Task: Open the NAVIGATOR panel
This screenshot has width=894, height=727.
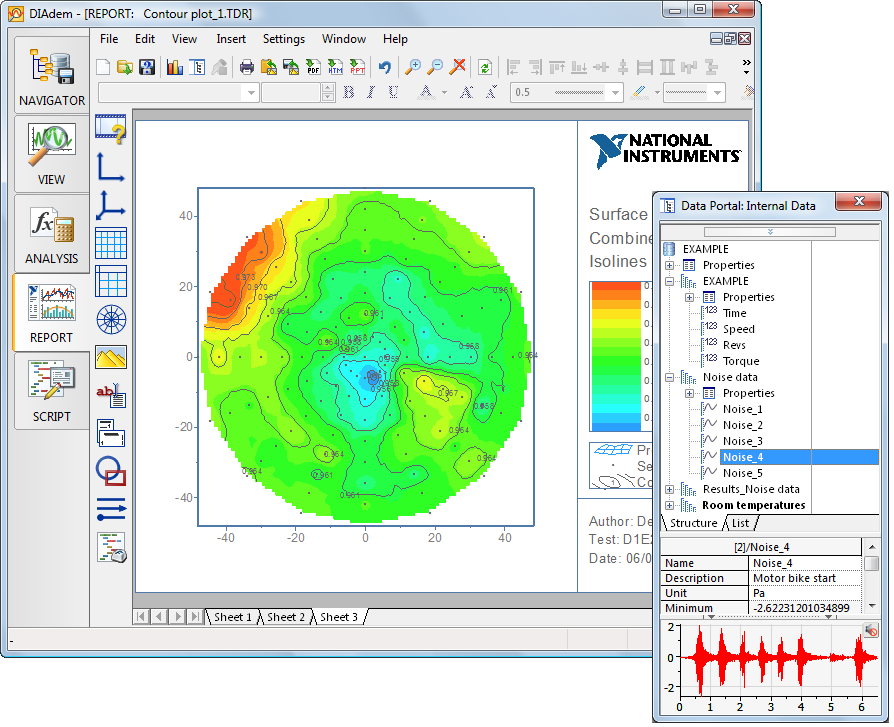Action: click(51, 75)
